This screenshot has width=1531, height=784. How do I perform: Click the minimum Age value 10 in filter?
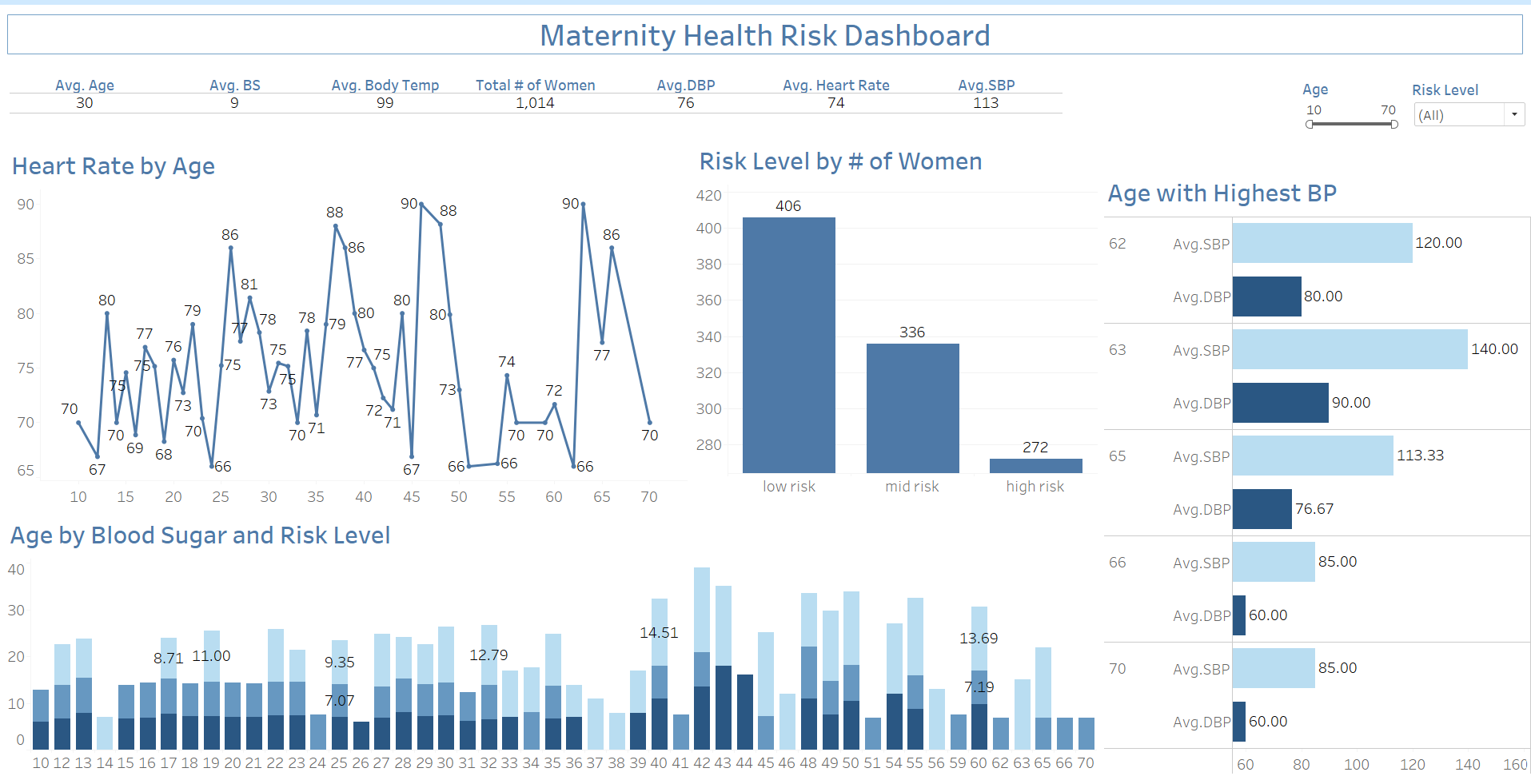point(1314,110)
